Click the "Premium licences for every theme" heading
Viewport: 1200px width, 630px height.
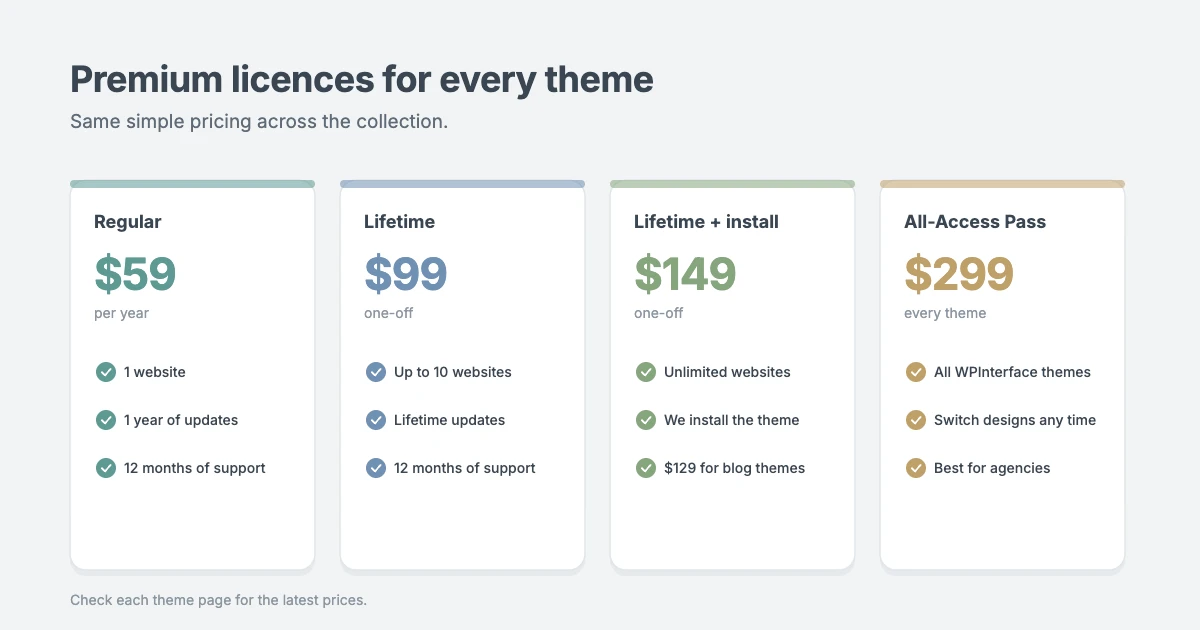[x=362, y=79]
